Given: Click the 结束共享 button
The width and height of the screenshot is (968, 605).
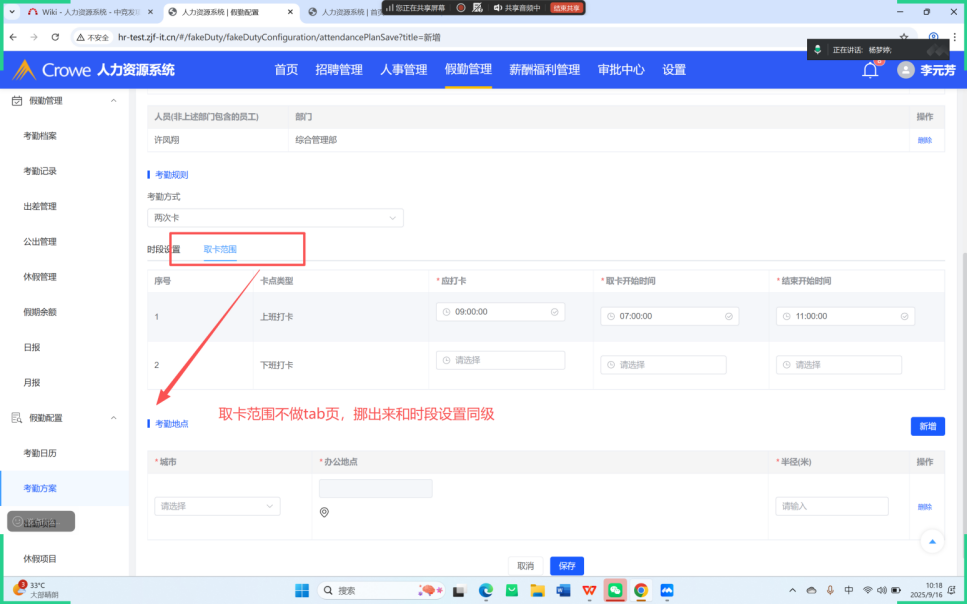Looking at the screenshot, I should (x=566, y=8).
